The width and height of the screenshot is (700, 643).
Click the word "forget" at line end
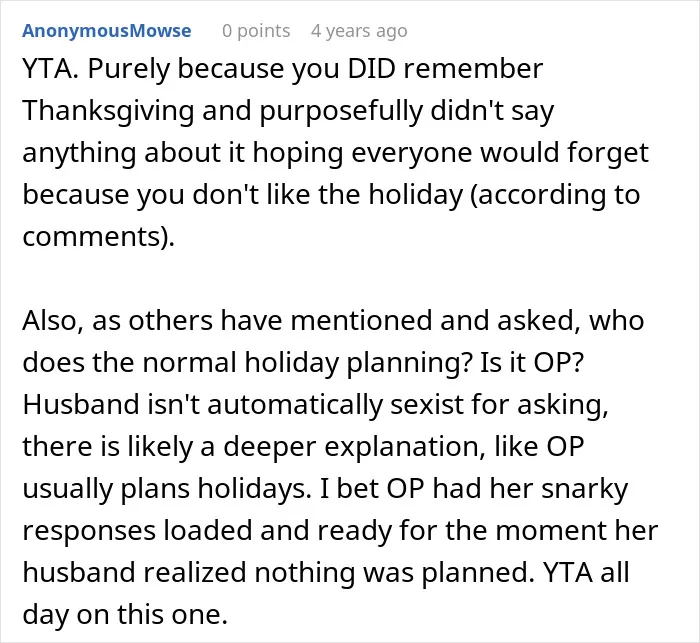608,153
